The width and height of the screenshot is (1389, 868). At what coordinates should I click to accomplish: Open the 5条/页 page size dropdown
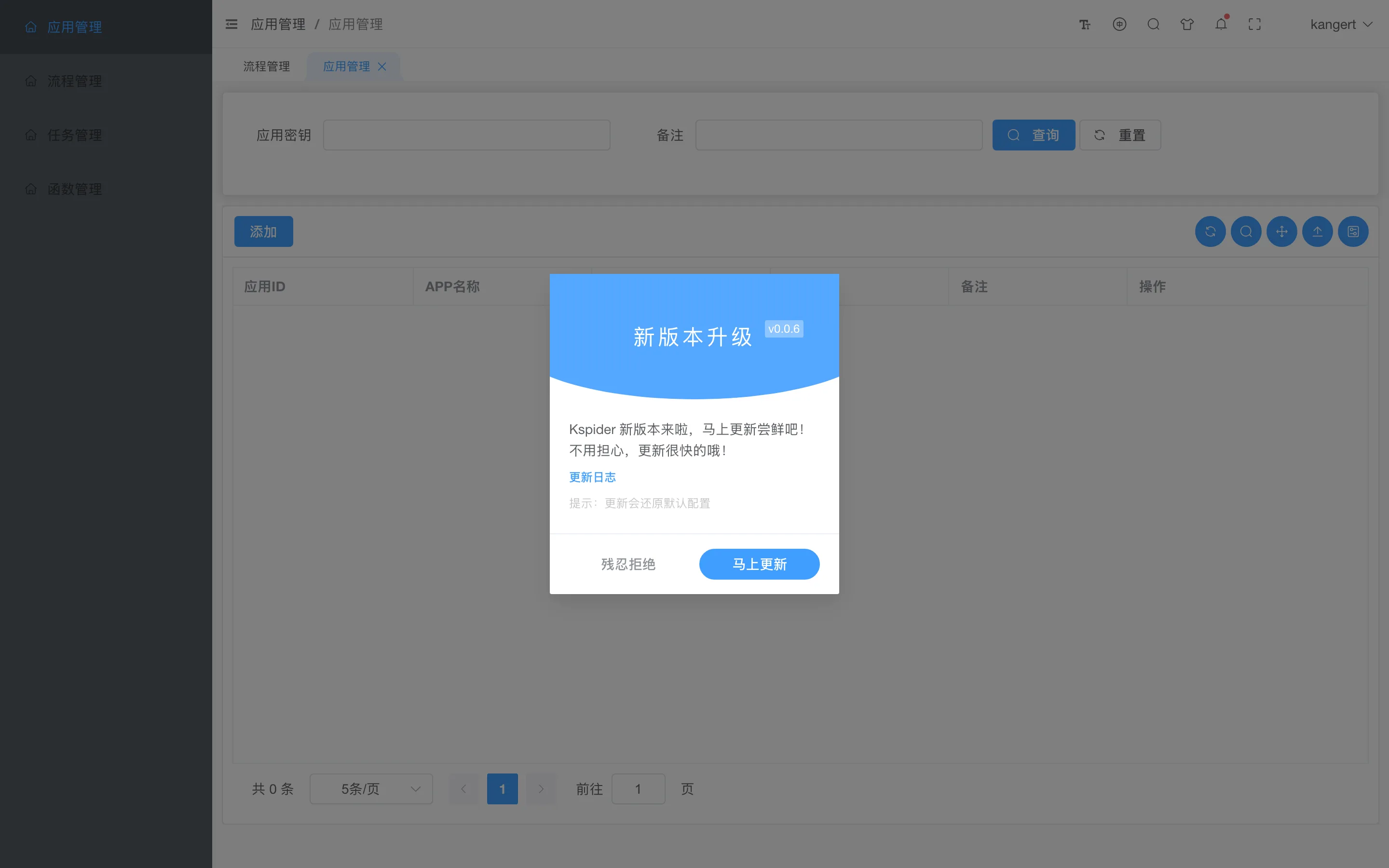click(x=371, y=789)
